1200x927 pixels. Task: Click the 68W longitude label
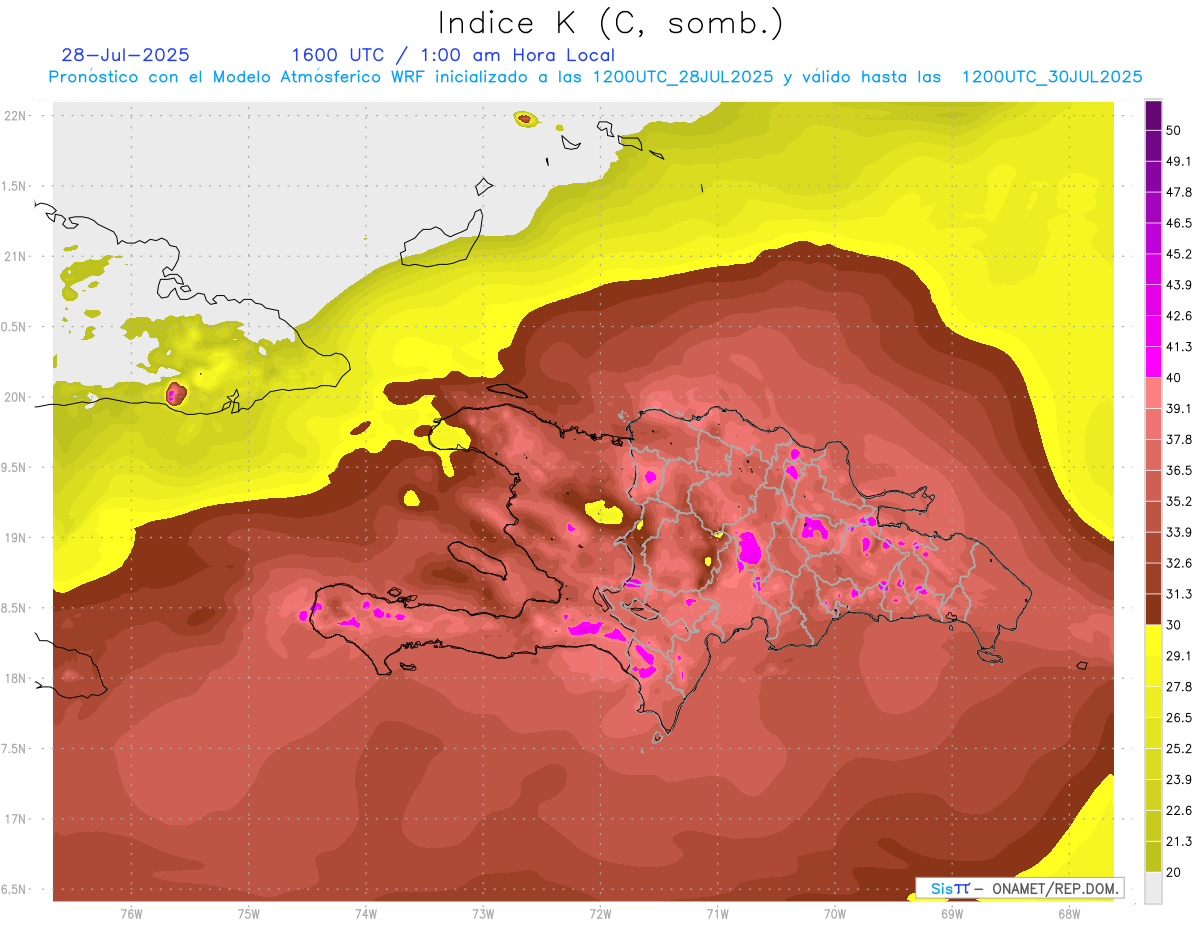click(x=1068, y=913)
